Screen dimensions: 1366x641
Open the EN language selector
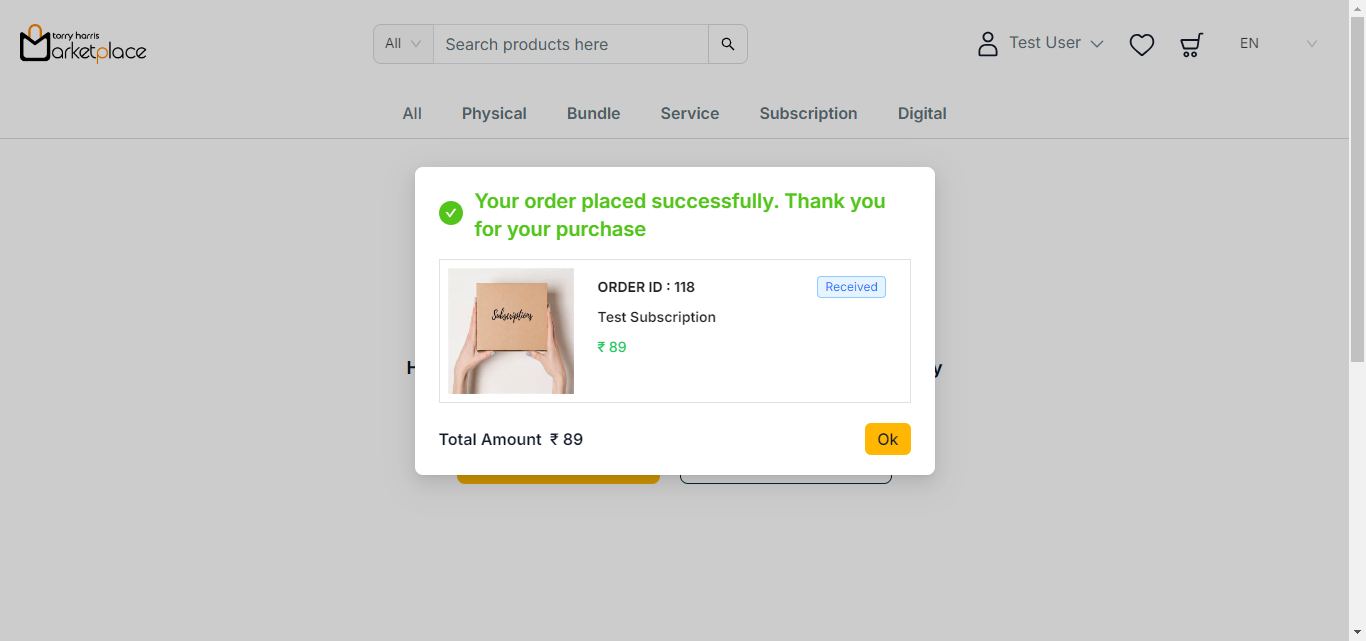tap(1277, 44)
